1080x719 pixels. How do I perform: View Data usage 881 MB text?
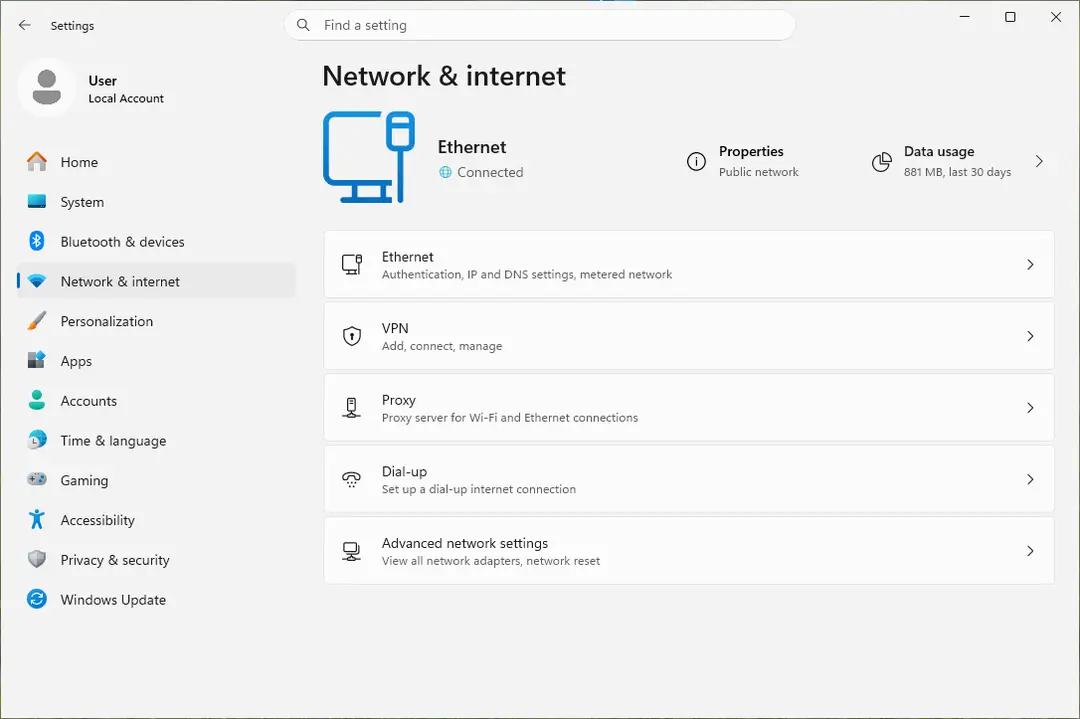point(957,172)
